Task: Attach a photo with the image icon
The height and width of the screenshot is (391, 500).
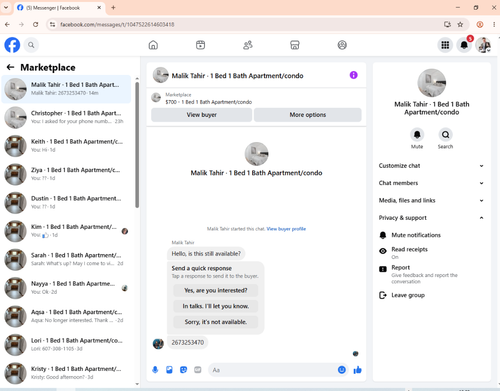Action: [x=169, y=370]
